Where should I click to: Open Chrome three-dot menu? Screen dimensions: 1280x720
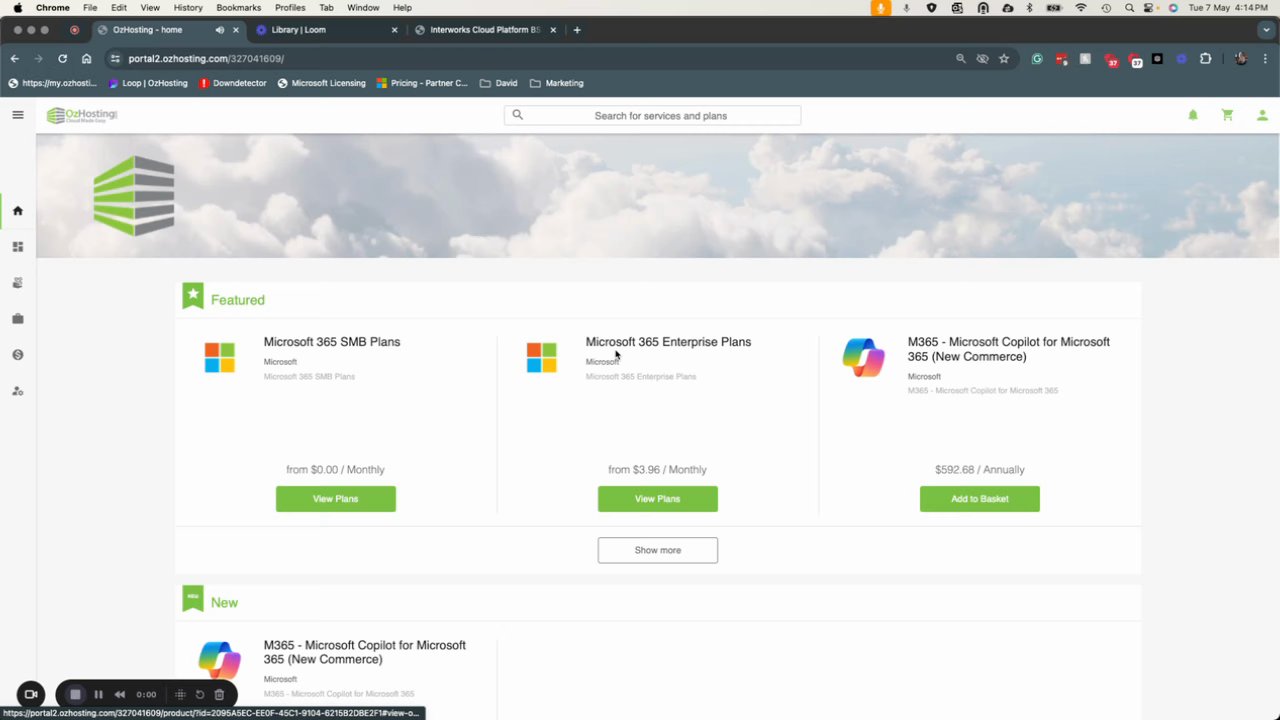pyautogui.click(x=1266, y=58)
